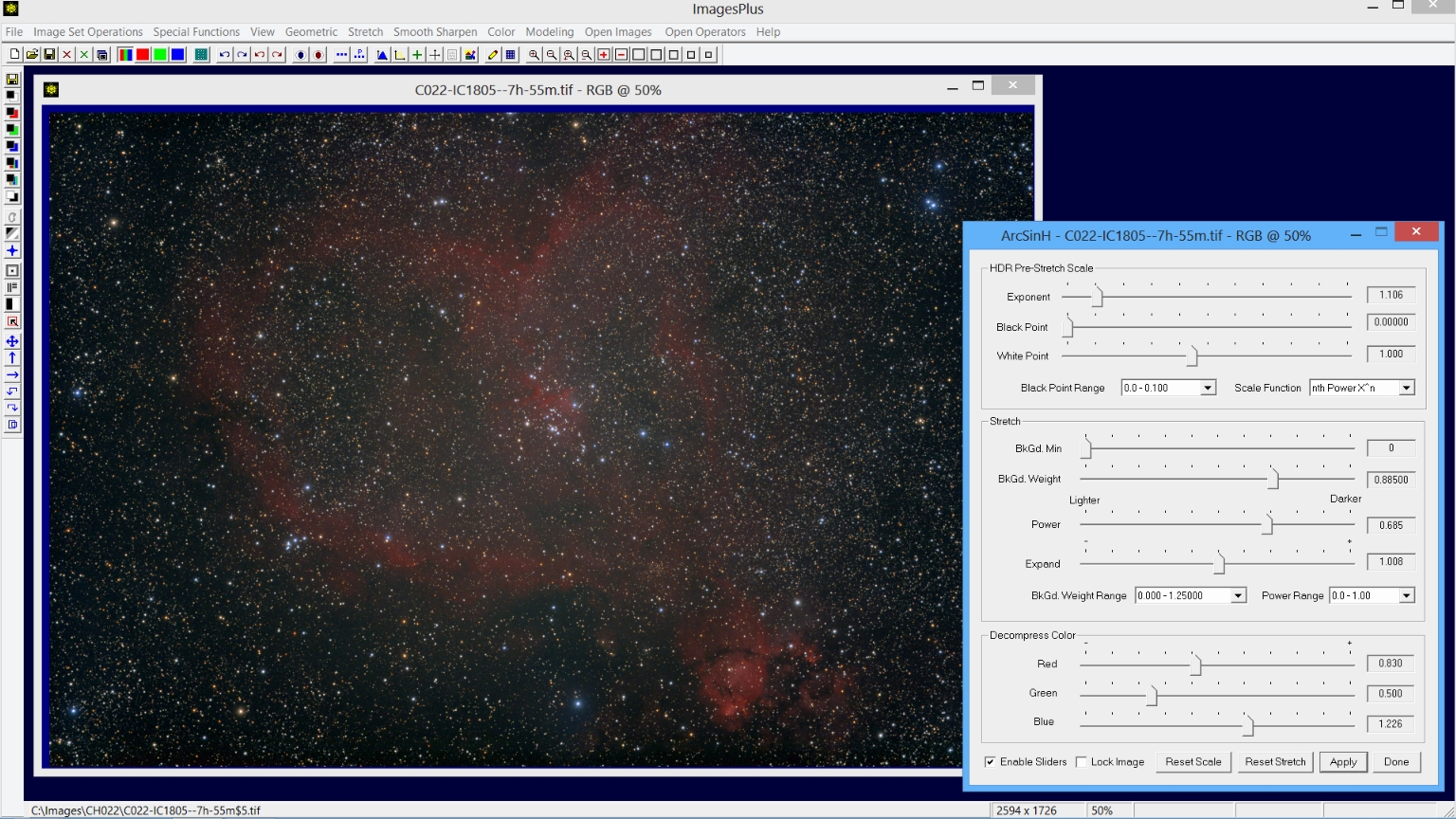Click the blue oval mask icon
The width and height of the screenshot is (1456, 819).
(300, 55)
